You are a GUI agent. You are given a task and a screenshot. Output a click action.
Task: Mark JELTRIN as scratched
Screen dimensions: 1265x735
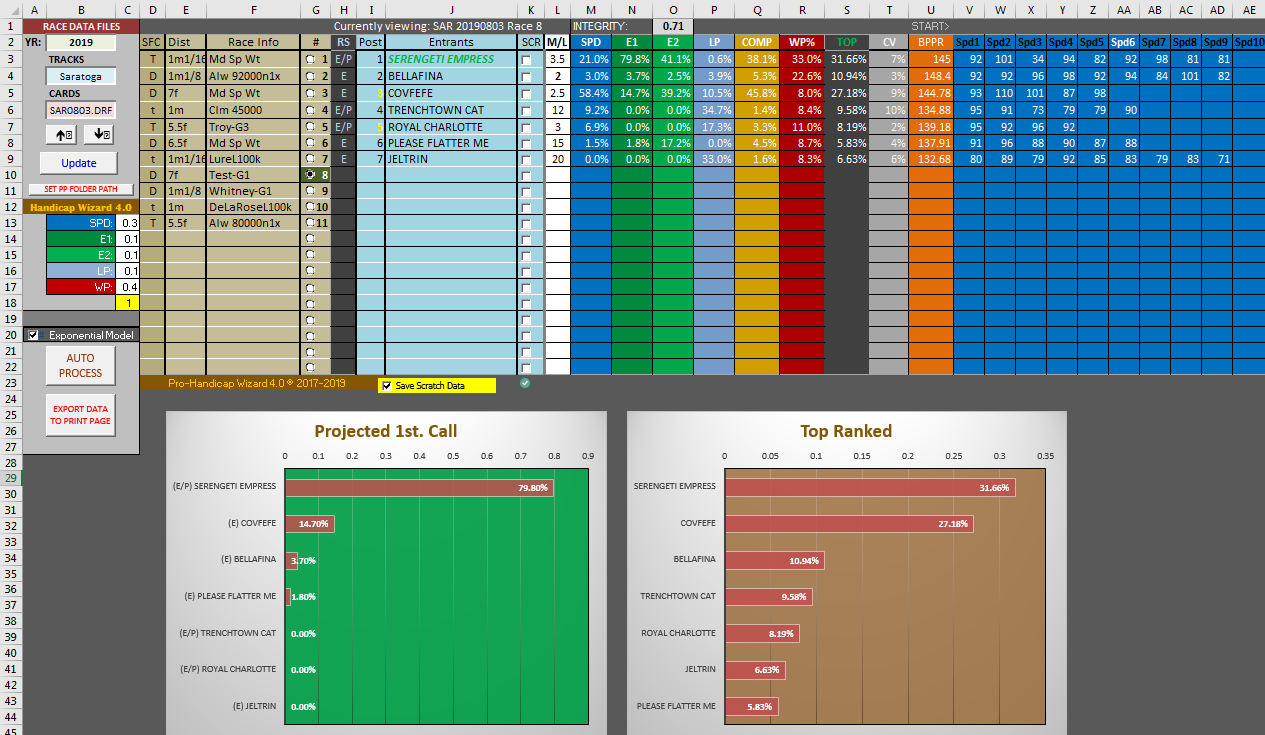527,161
